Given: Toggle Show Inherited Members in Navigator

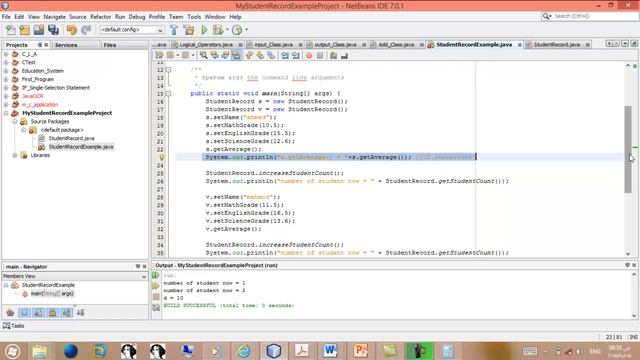Looking at the screenshot, I should [x=10, y=313].
